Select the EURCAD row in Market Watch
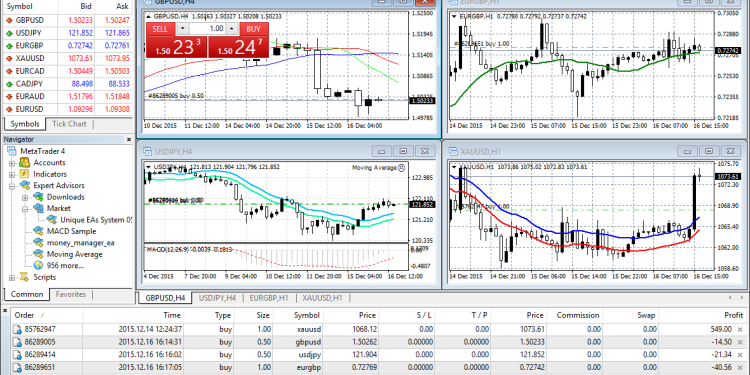This screenshot has width=750, height=375. coord(67,71)
